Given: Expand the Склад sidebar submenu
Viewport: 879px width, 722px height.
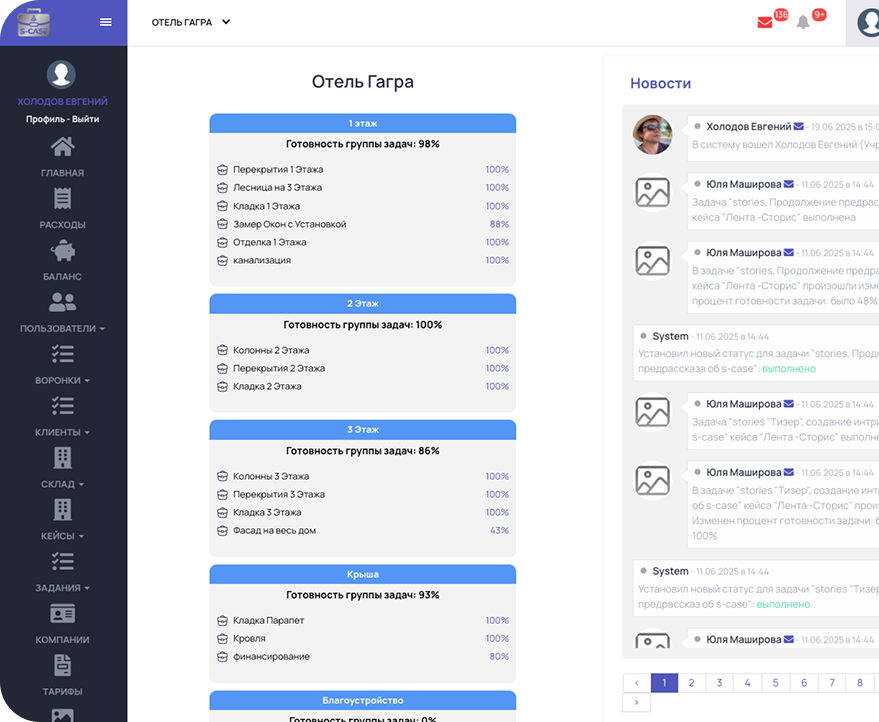Looking at the screenshot, I should (x=81, y=484).
